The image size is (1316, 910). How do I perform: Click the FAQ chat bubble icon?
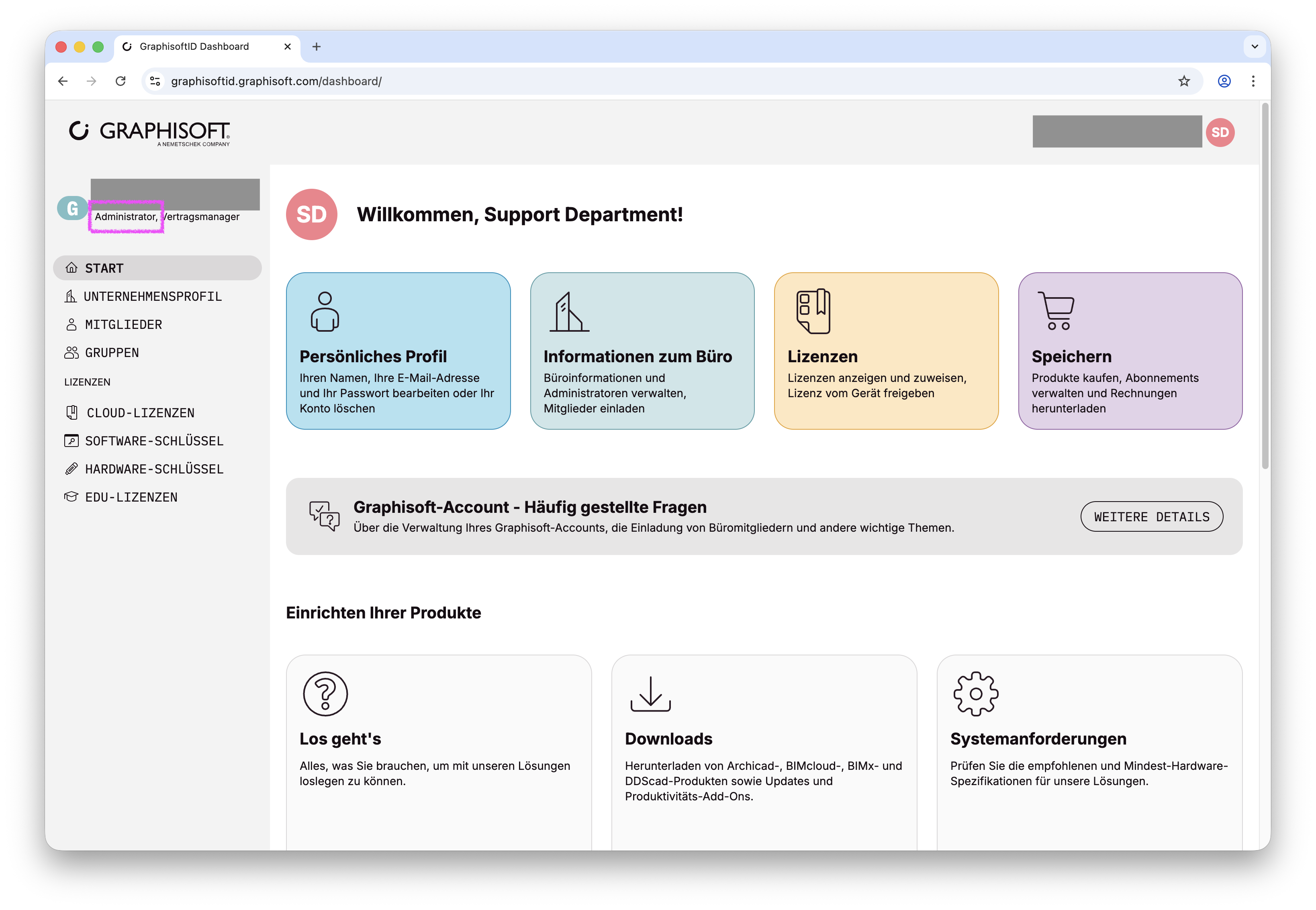pos(325,516)
